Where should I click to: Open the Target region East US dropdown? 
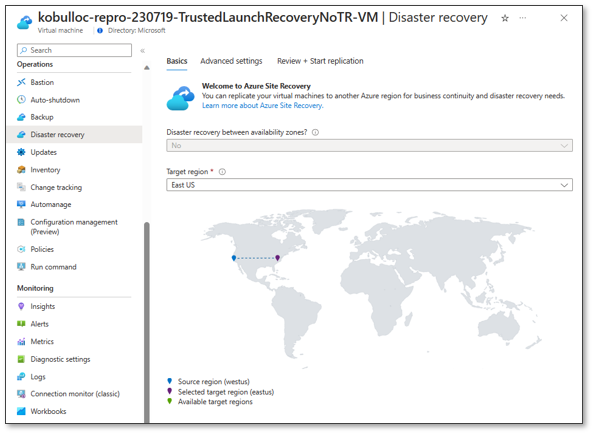tap(369, 185)
